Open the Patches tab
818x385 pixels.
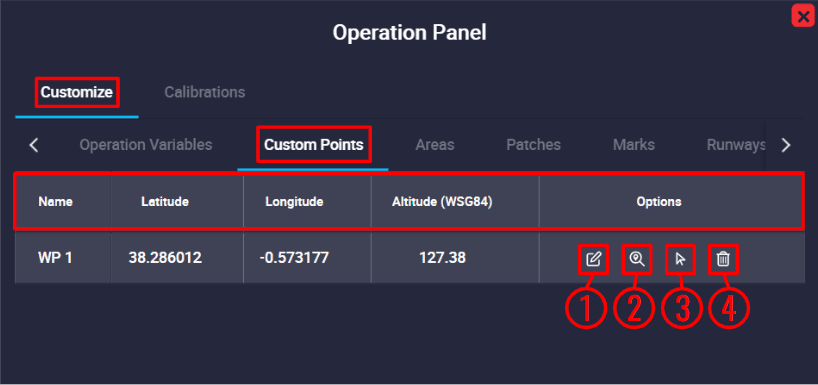click(x=534, y=145)
